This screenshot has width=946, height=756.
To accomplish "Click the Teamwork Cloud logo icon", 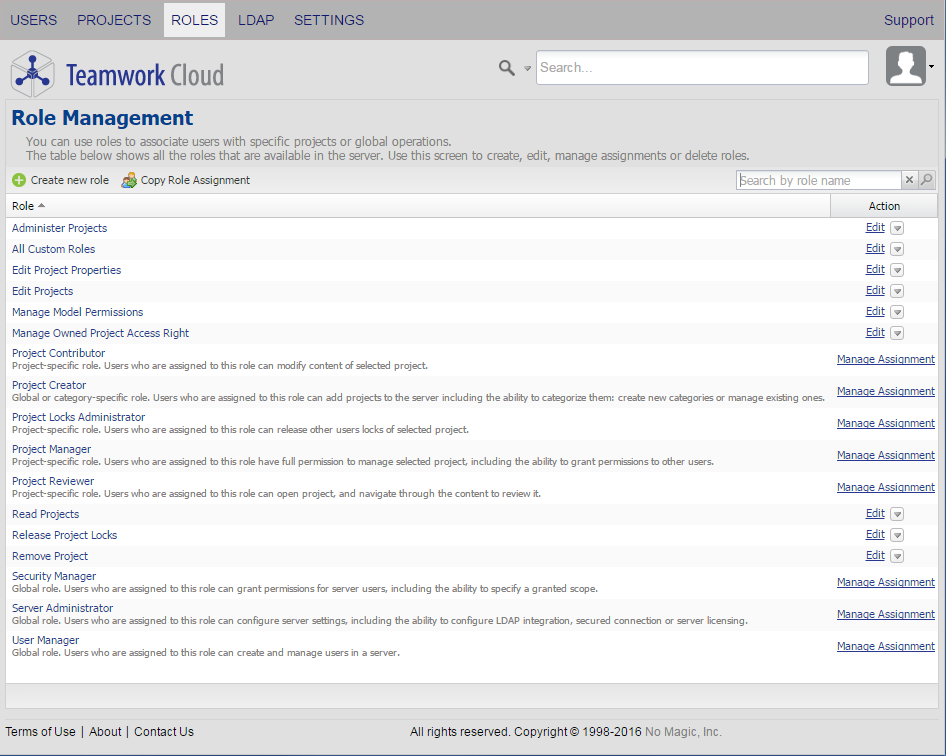I will point(32,74).
